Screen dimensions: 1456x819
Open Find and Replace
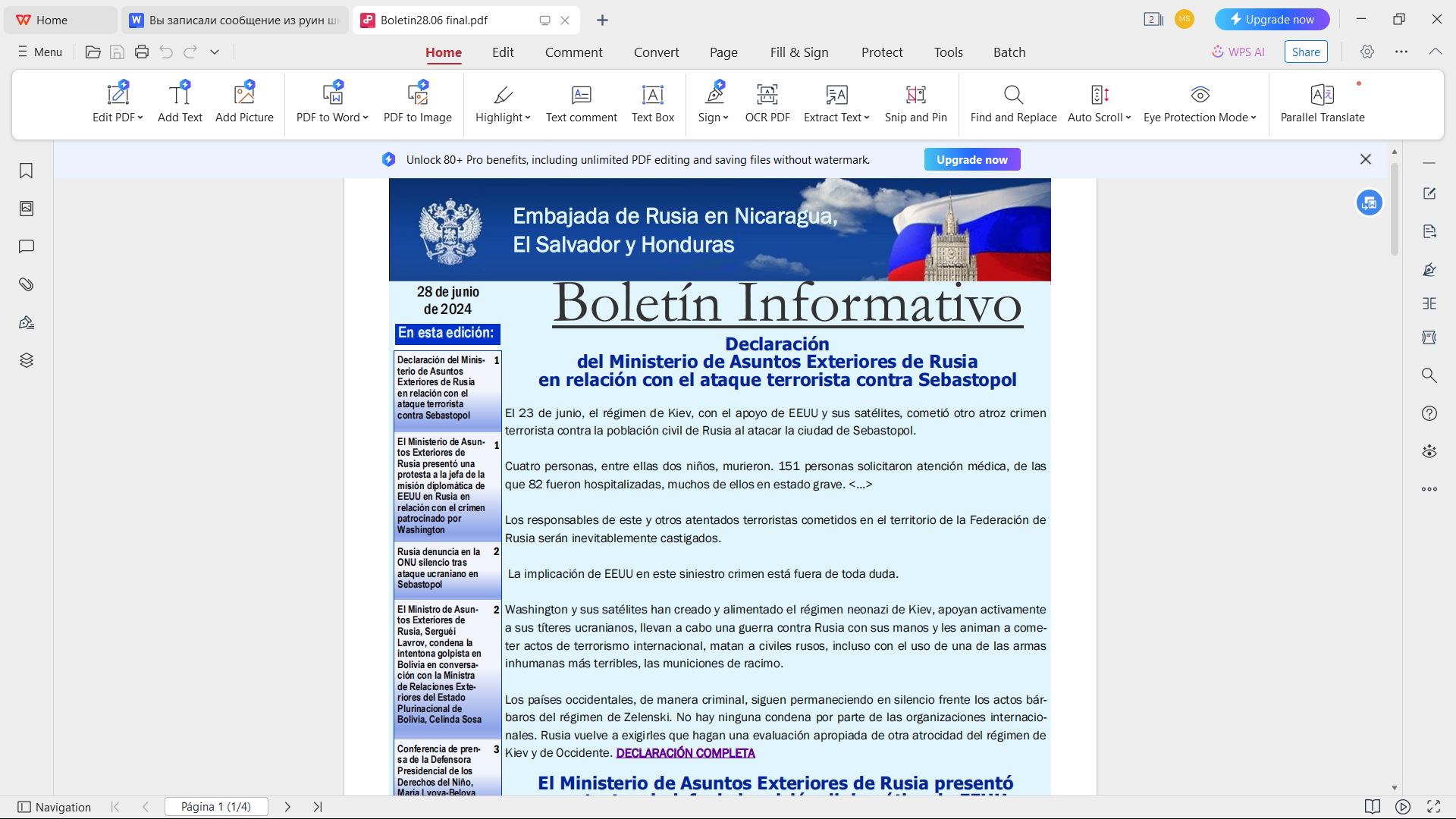click(1013, 102)
